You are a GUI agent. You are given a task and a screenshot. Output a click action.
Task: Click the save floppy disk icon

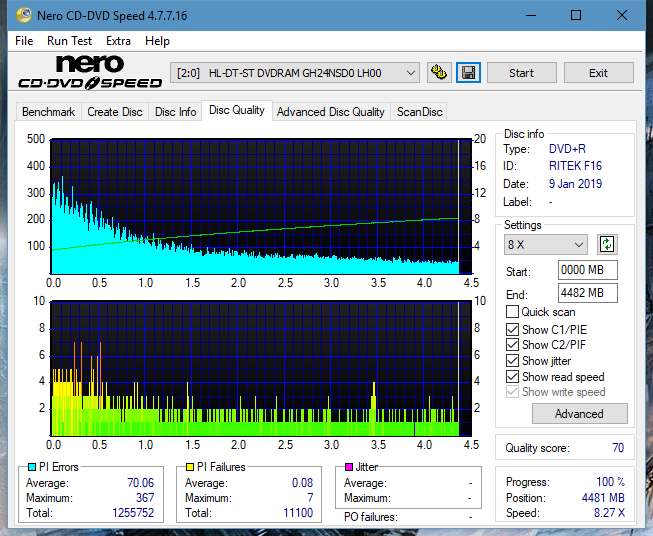coord(469,73)
